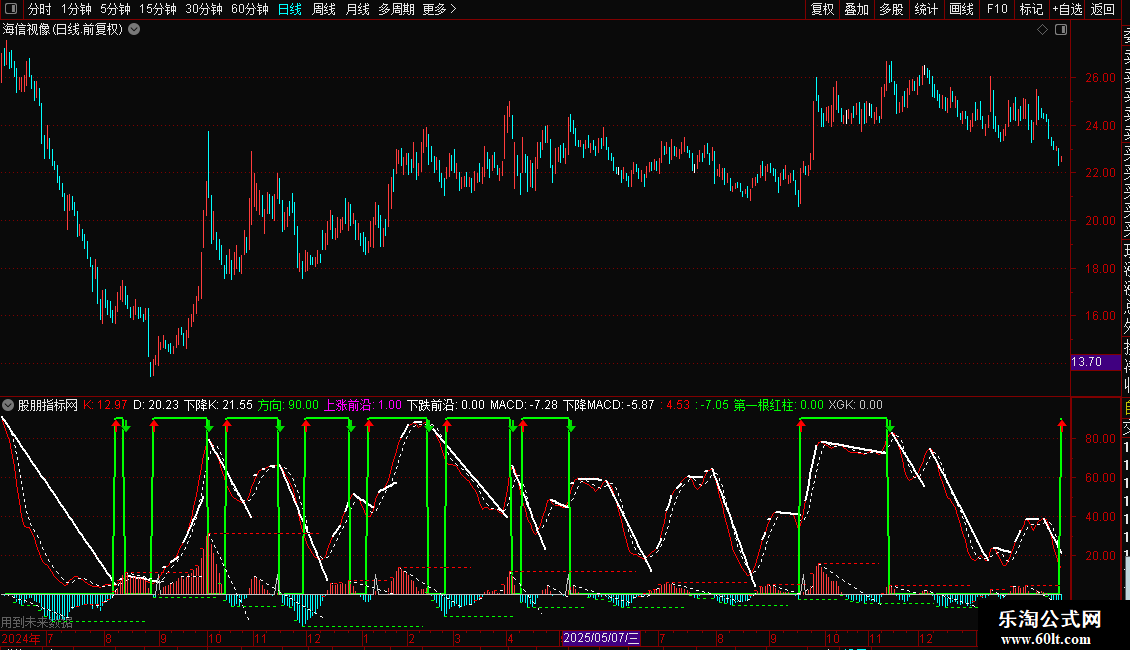Open the 统计 statistics tool

click(926, 9)
